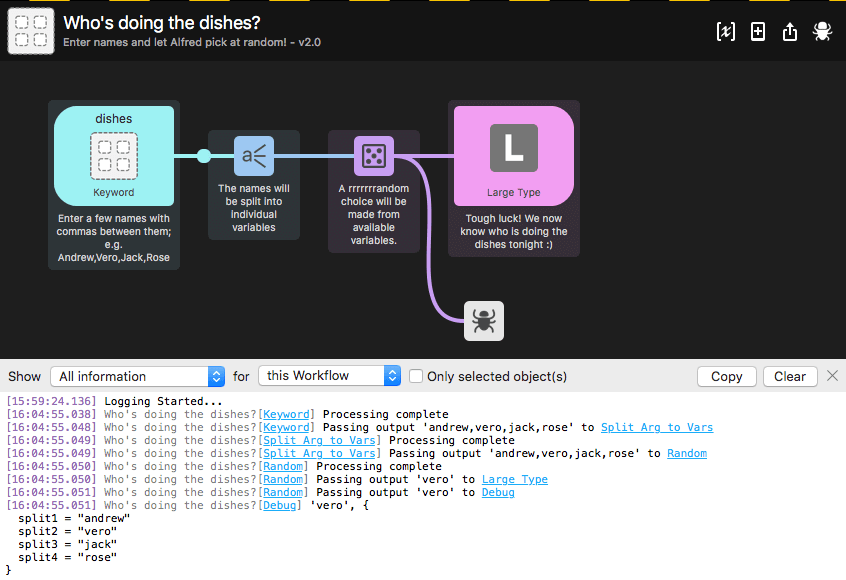Screen dimensions: 846x580
Task: Select the dishes Keyword node
Action: [113, 155]
